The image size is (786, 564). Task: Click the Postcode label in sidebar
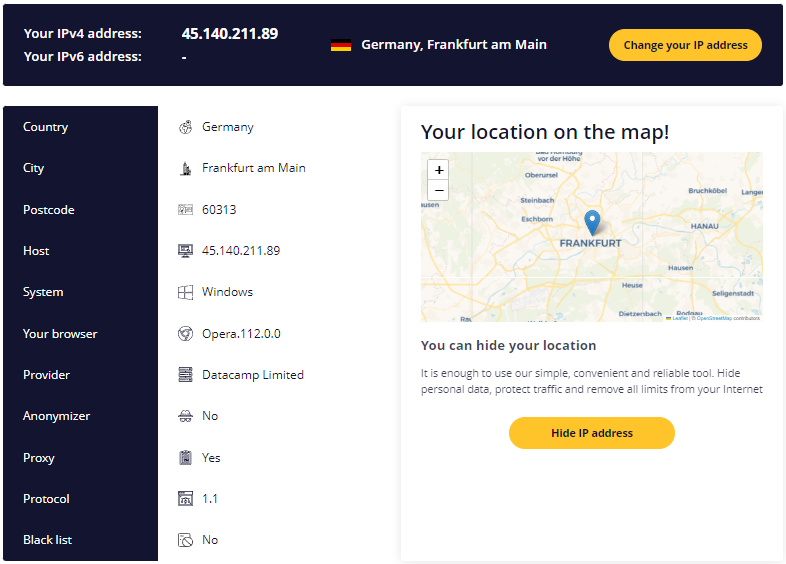49,210
